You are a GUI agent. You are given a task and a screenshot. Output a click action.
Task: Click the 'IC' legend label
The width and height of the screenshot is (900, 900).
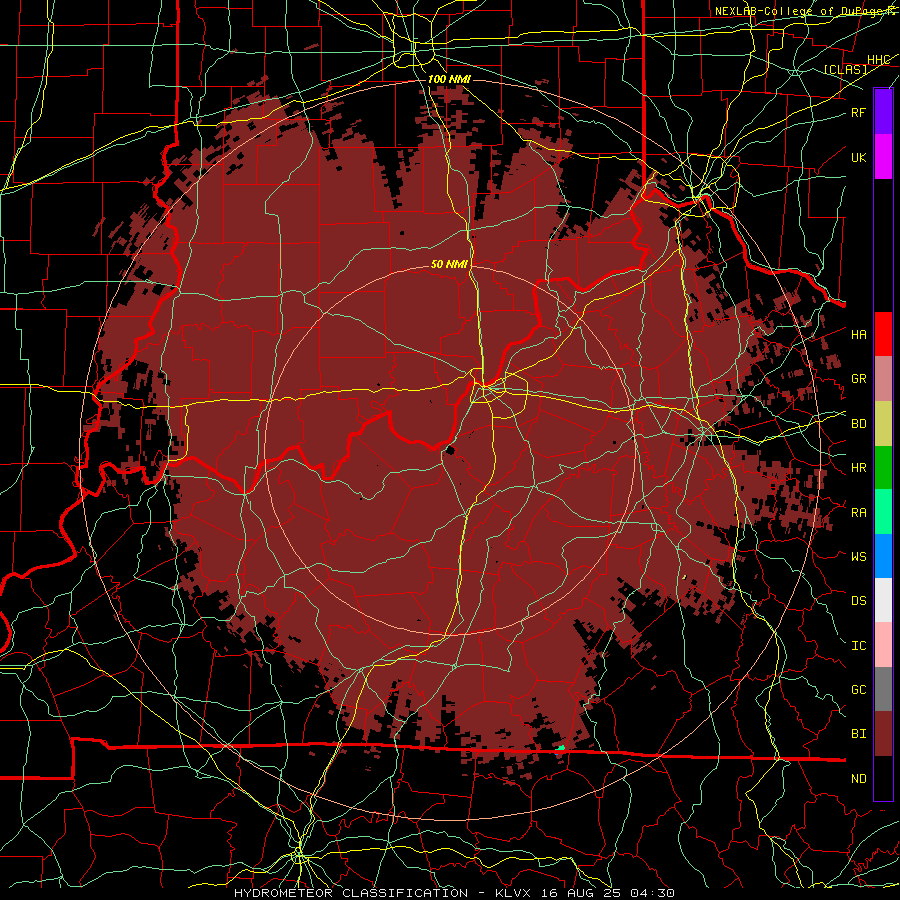point(859,646)
